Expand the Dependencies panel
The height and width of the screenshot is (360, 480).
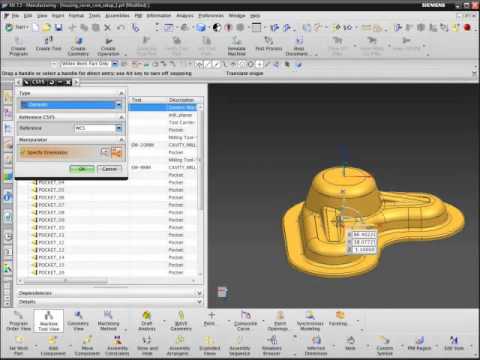[x=110, y=293]
